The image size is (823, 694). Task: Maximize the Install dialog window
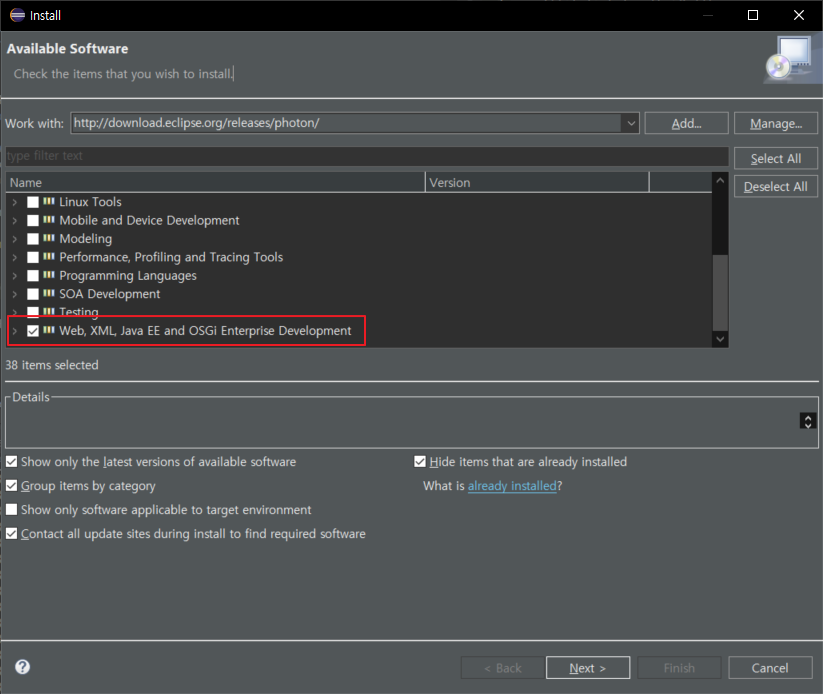point(753,15)
